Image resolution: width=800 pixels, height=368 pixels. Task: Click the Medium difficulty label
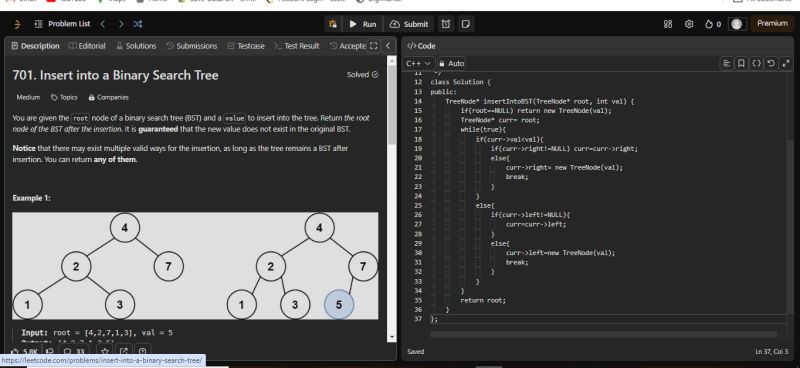pyautogui.click(x=28, y=97)
